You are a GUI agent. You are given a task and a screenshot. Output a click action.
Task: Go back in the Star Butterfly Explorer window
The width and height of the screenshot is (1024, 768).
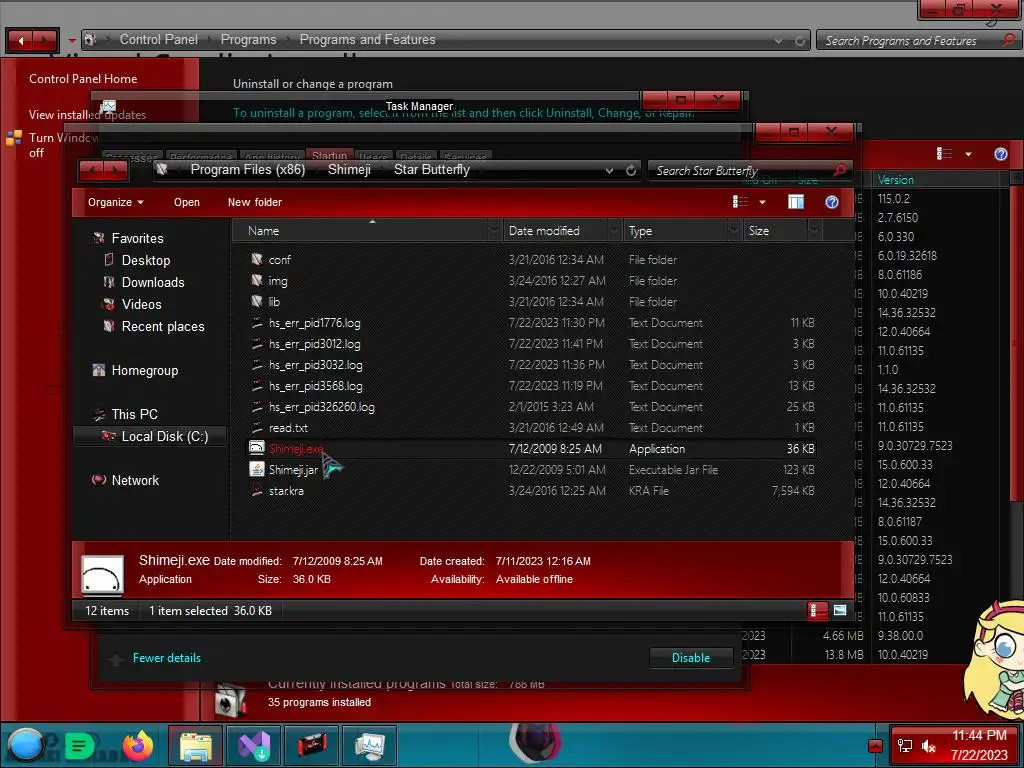point(92,171)
